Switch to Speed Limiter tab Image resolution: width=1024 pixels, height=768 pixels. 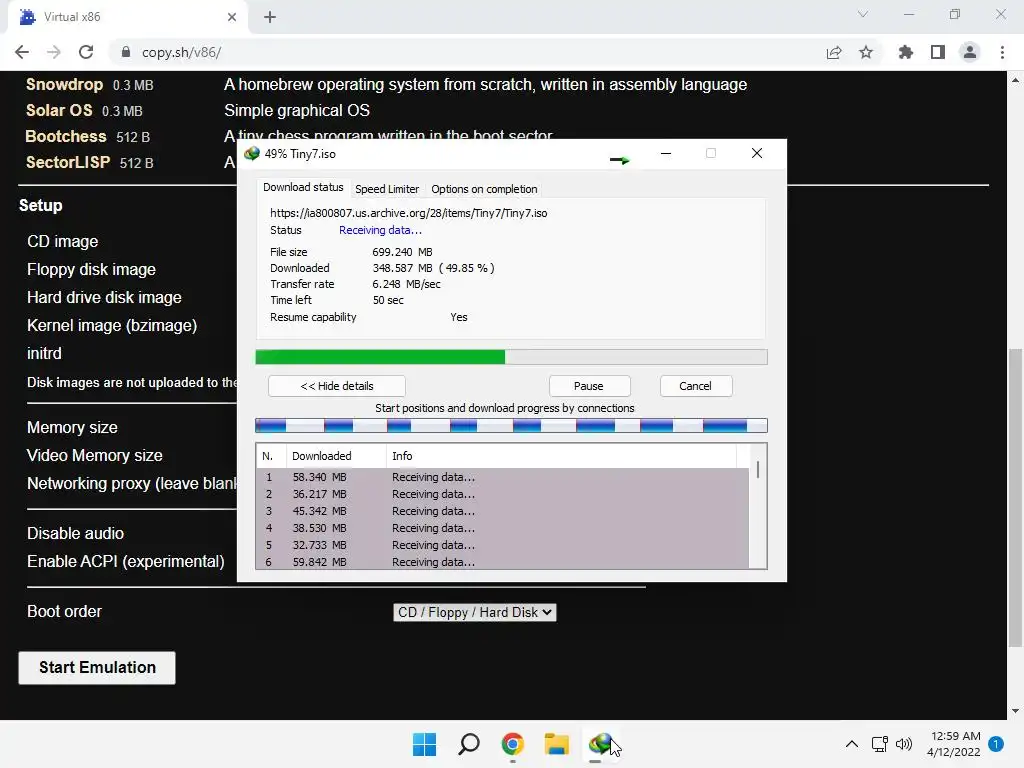pos(387,189)
